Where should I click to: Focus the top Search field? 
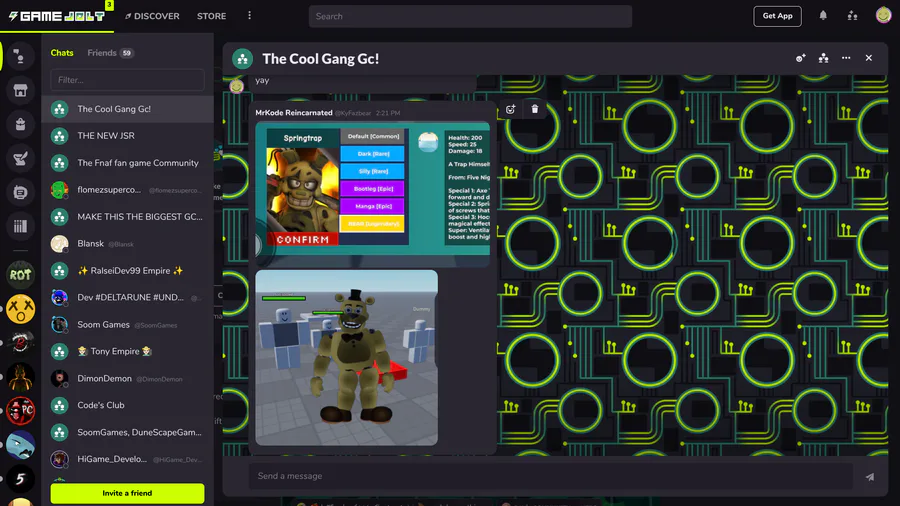[470, 16]
